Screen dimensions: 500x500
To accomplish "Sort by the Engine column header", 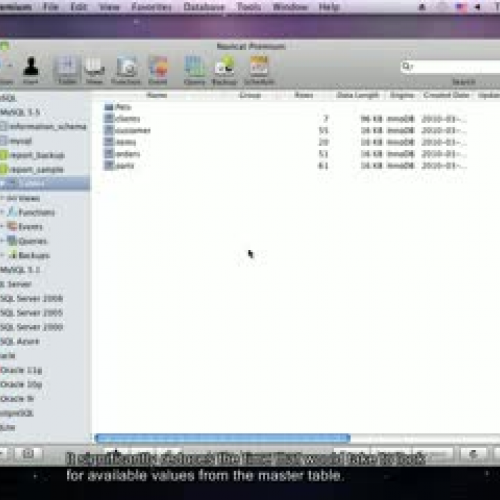I will point(402,95).
